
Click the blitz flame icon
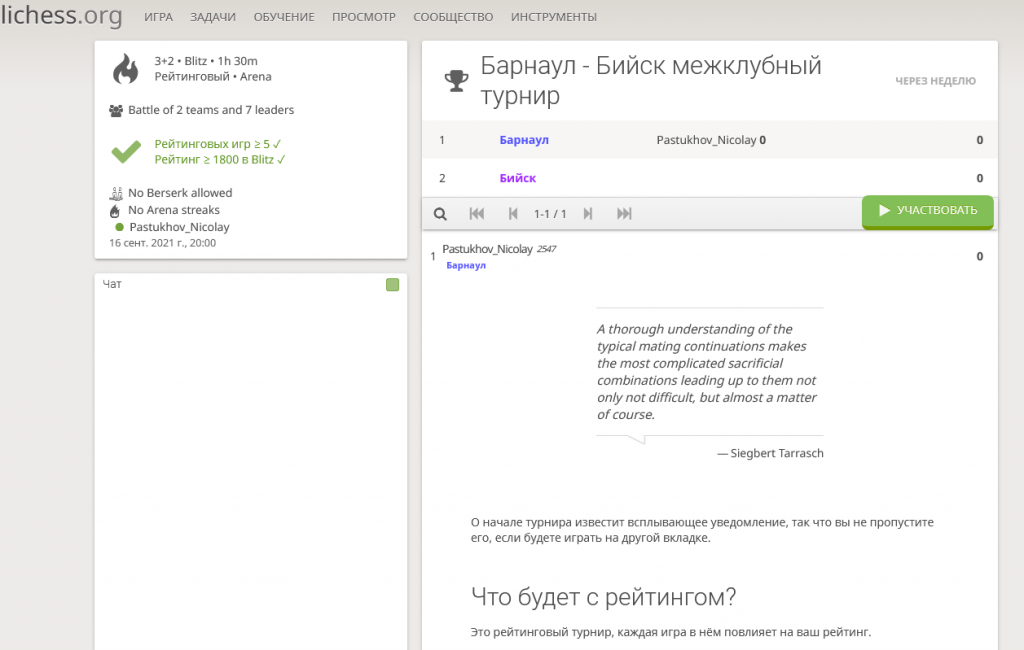[126, 69]
